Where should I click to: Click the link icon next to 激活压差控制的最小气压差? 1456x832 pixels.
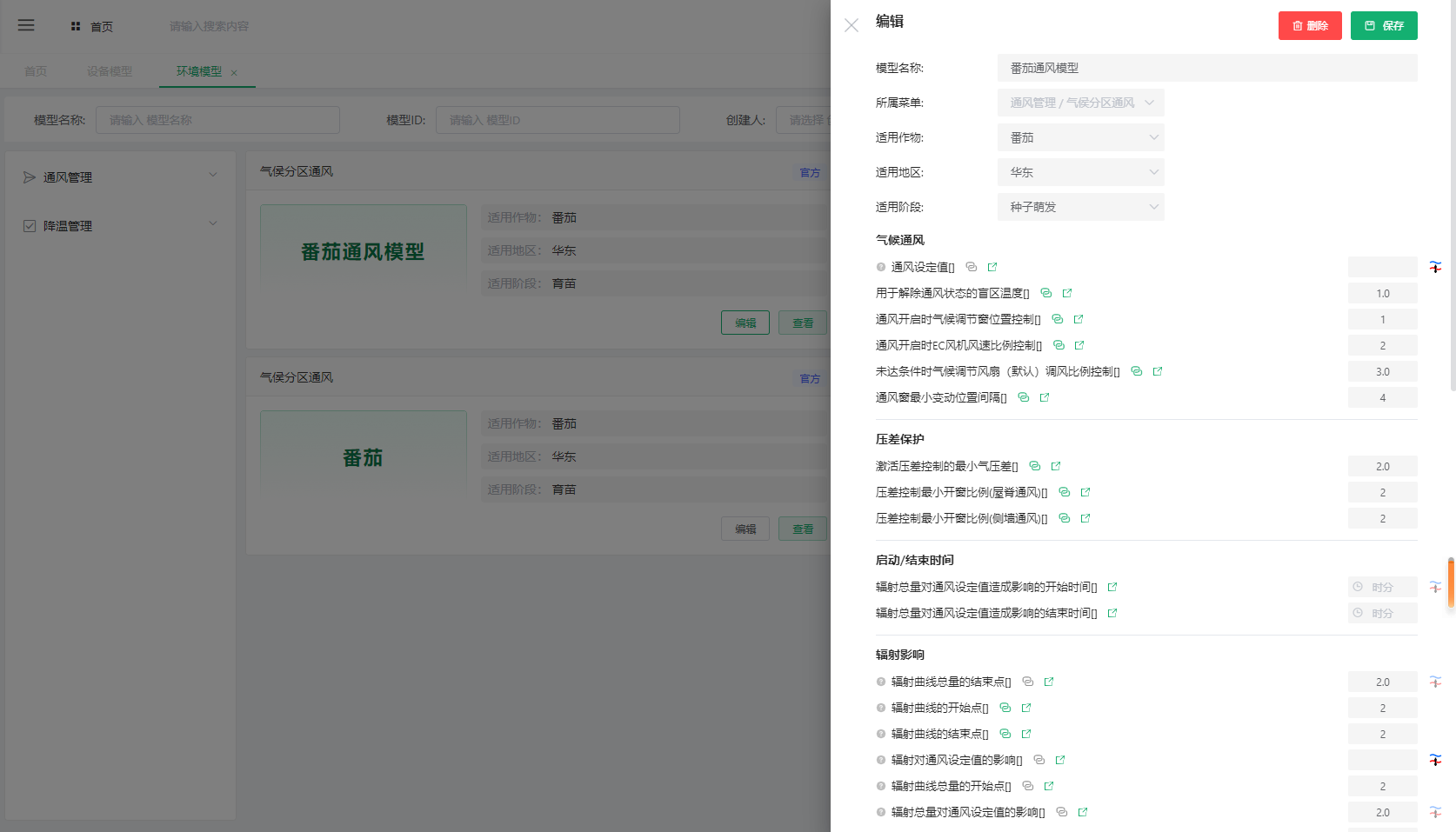click(1035, 466)
